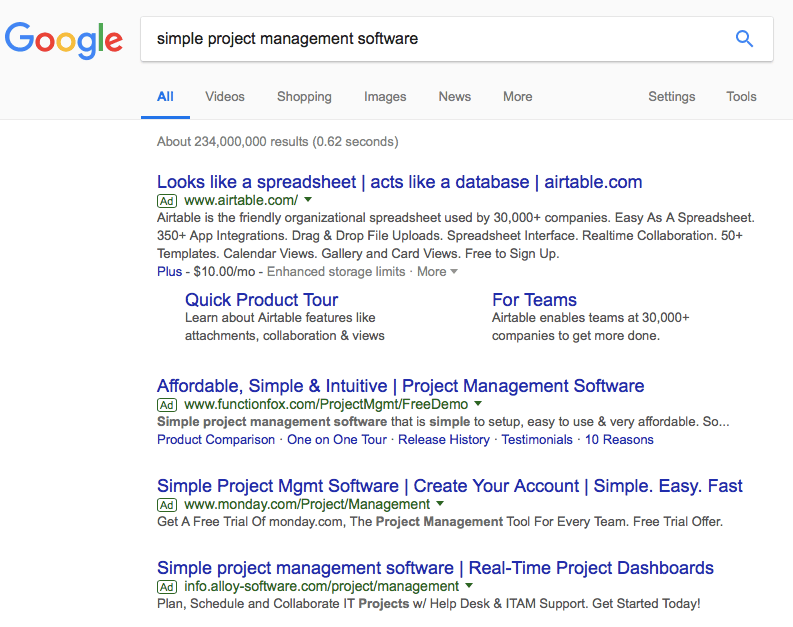Screen dimensions: 793x627
Task: Click the info.alloy-software.com/project/management URL text
Action: pos(322,586)
